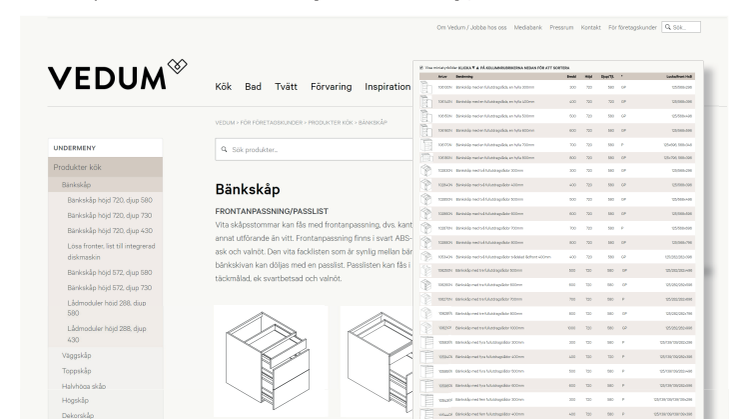
Task: Open the Förvaring main menu
Action: (x=331, y=87)
